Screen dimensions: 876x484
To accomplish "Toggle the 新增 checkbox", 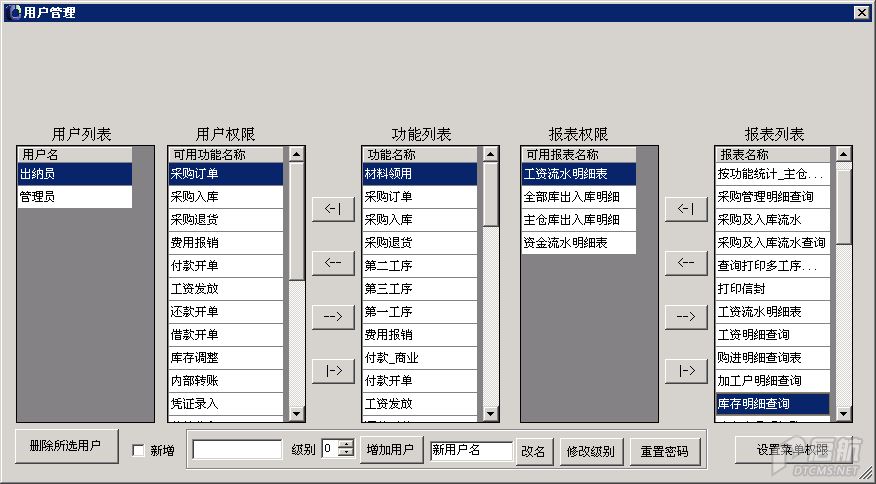I will 138,450.
